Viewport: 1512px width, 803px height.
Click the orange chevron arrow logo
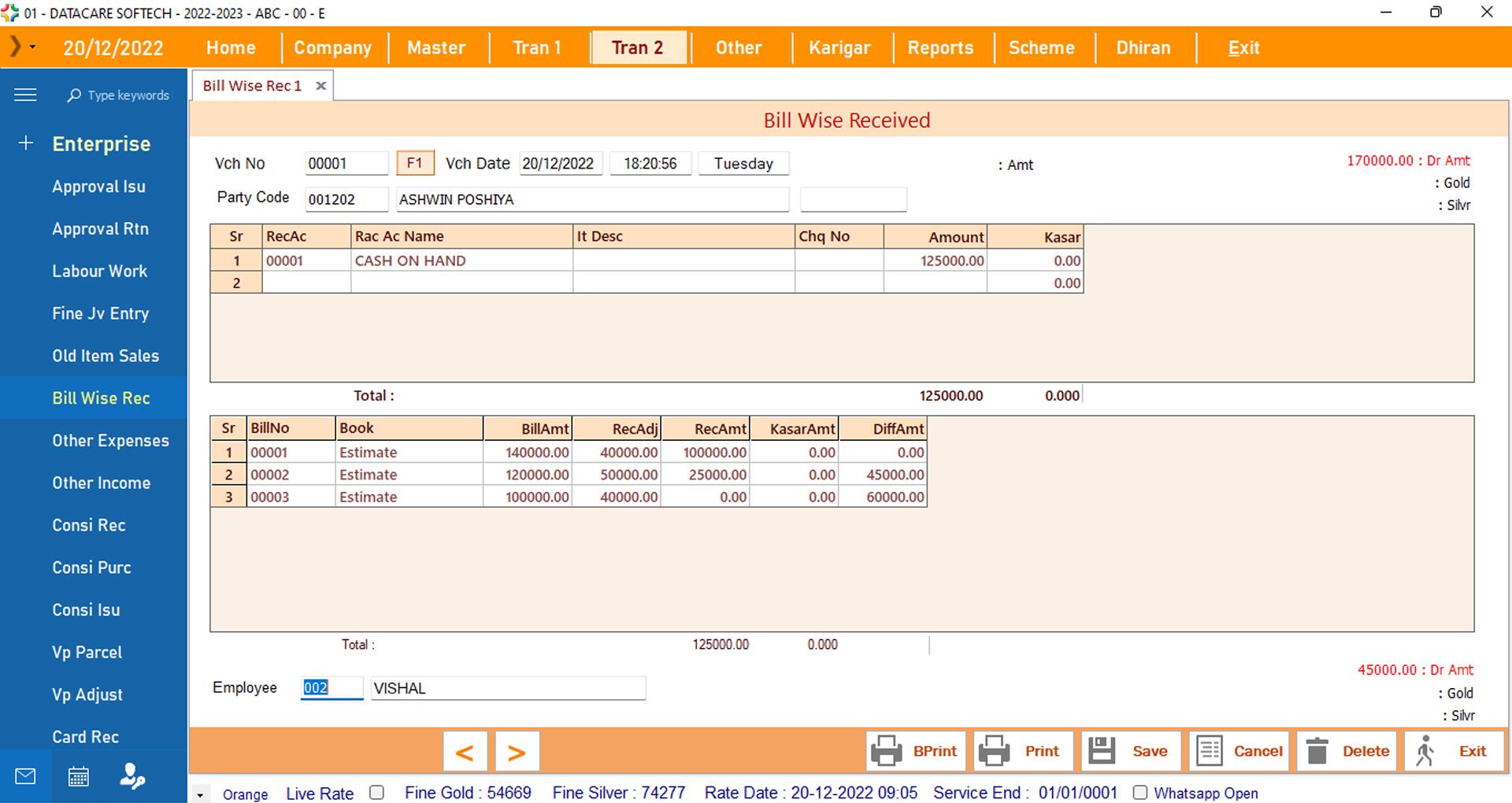pos(14,46)
